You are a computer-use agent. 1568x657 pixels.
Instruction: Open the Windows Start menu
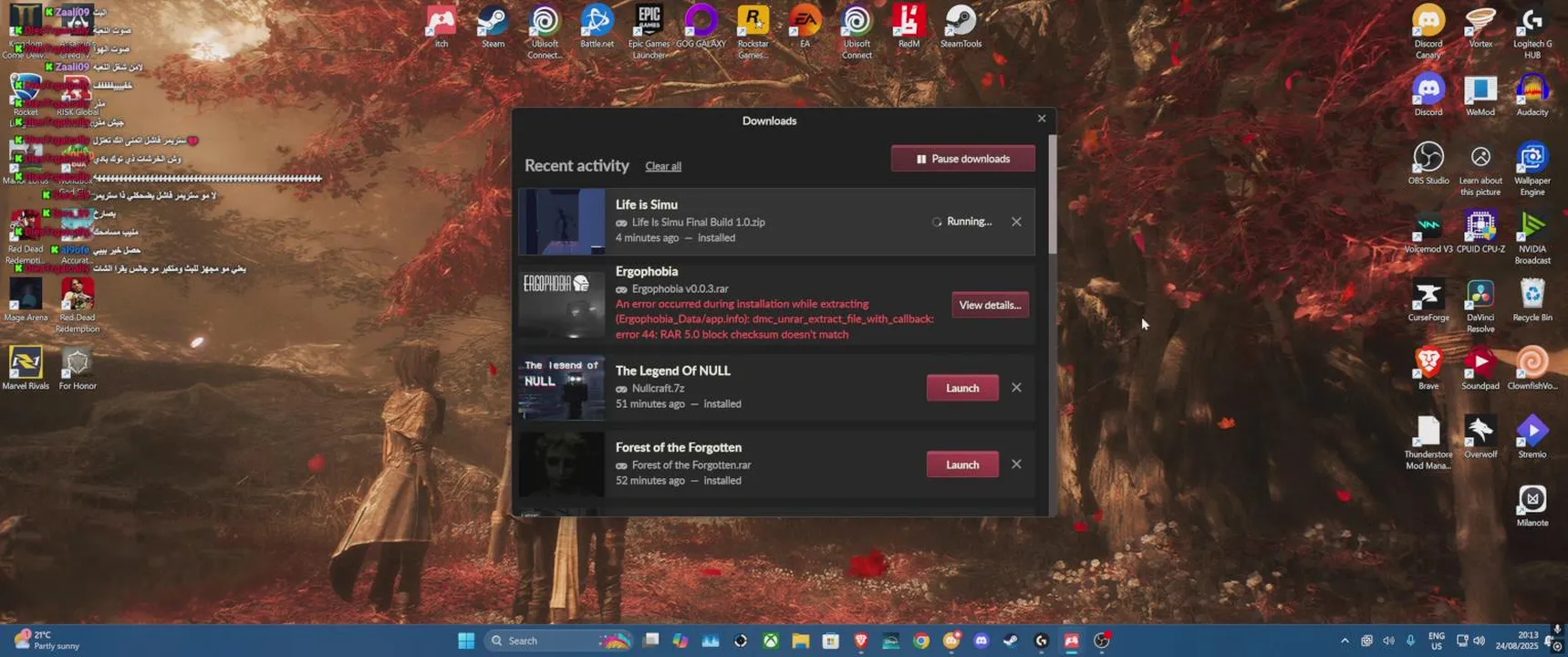(x=466, y=641)
